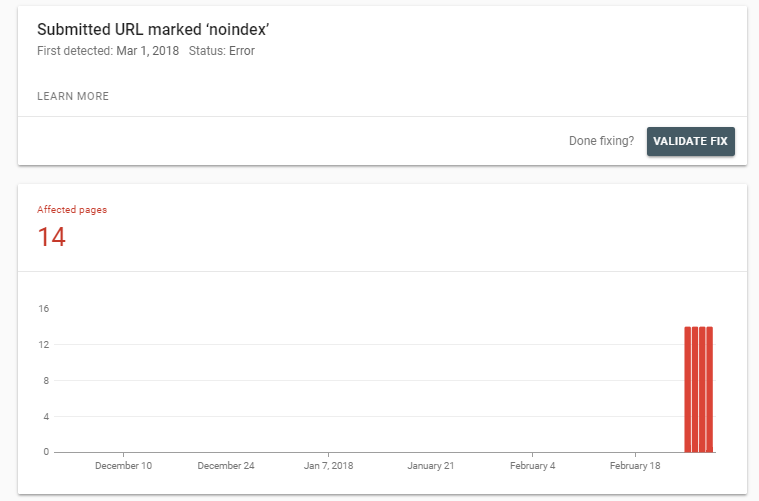The width and height of the screenshot is (759, 501).
Task: Open the LEARN MORE link
Action: tap(73, 97)
